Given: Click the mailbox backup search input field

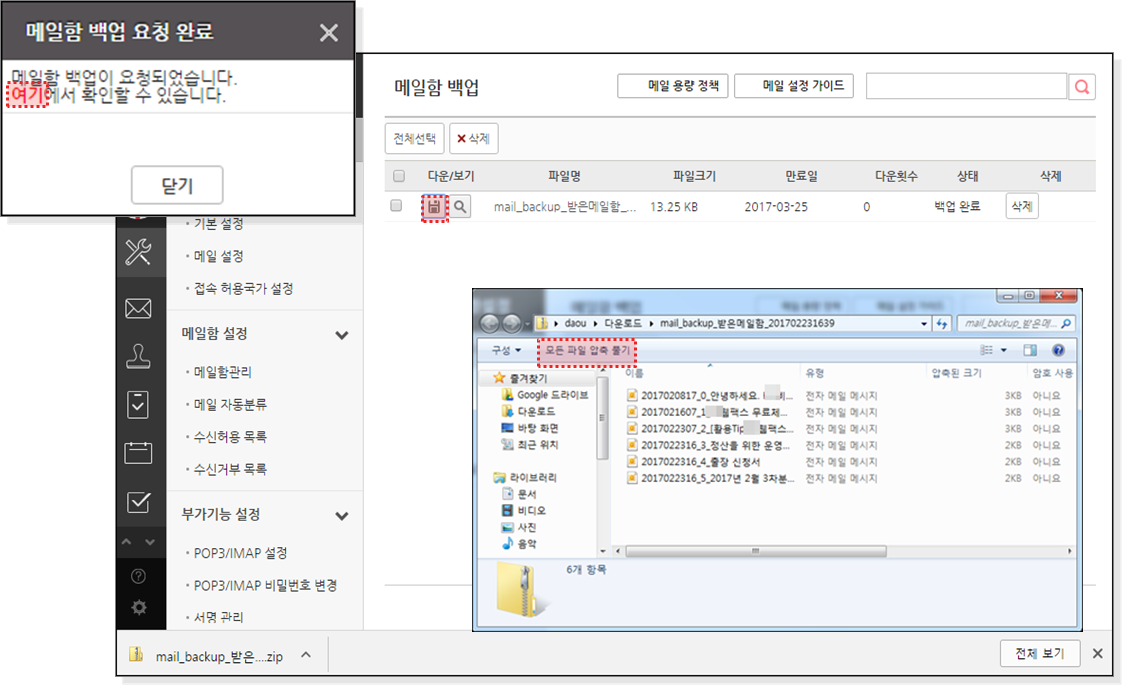Looking at the screenshot, I should click(966, 87).
